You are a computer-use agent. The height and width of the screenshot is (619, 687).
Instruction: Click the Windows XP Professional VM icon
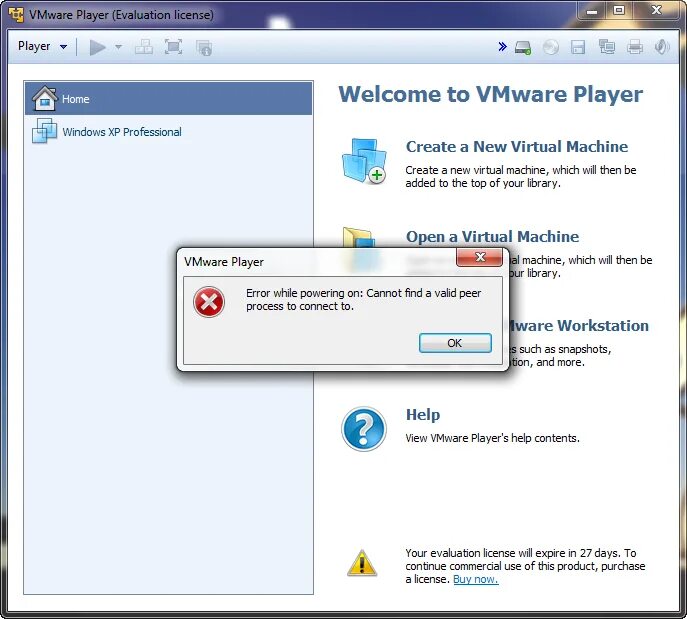tap(44, 131)
